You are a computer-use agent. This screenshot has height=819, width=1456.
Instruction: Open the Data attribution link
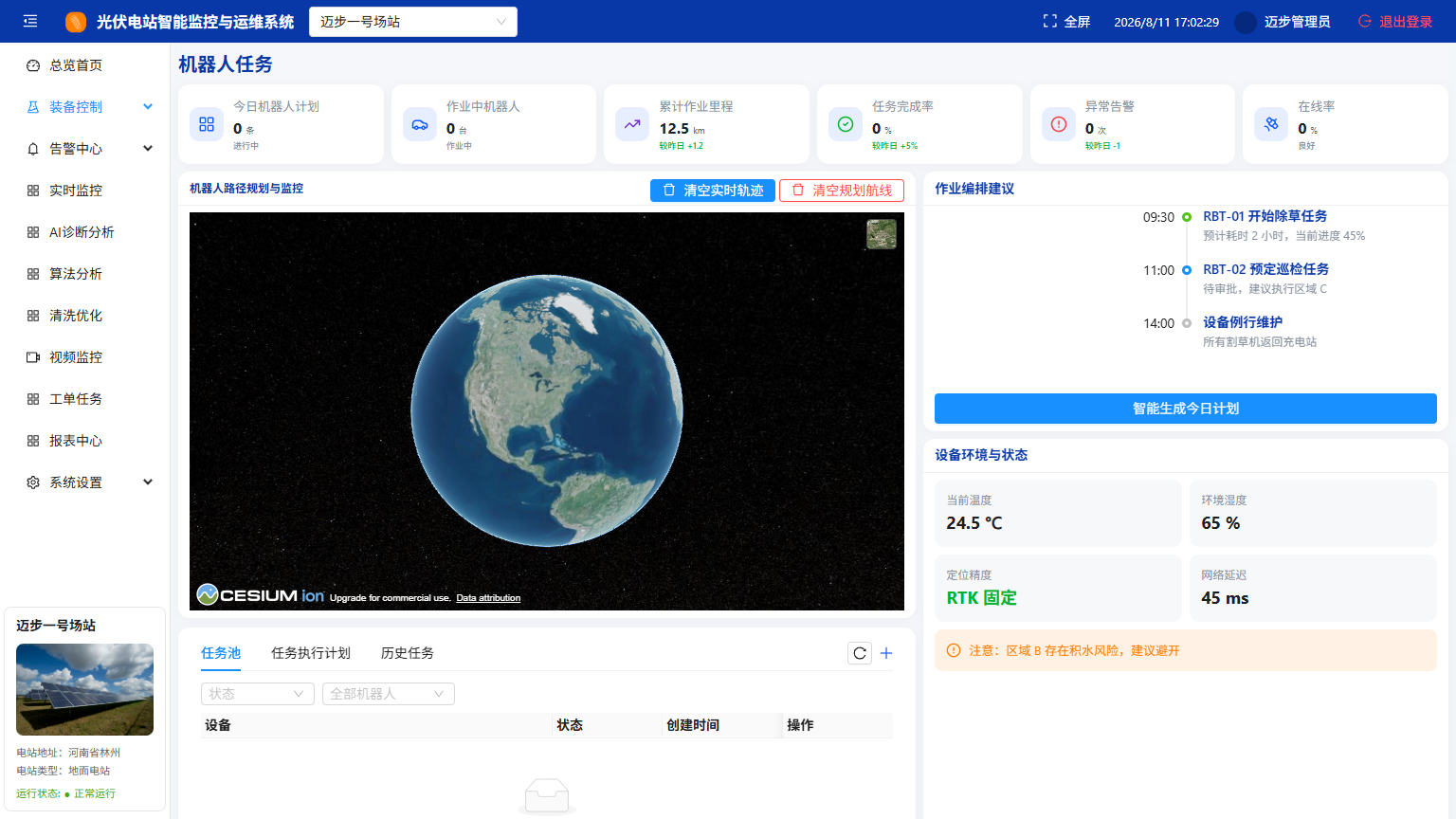point(488,598)
